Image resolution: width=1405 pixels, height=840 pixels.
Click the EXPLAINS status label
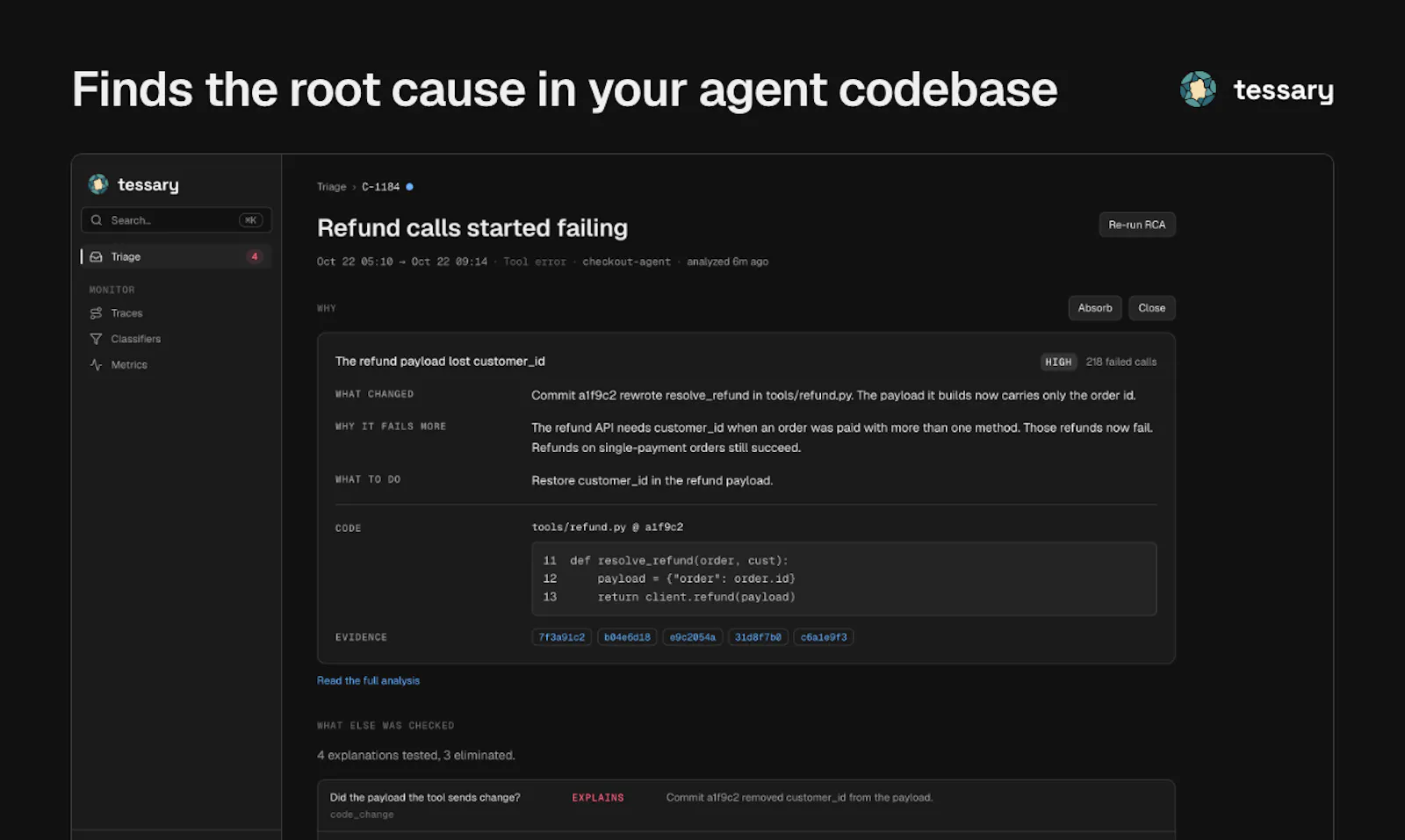[598, 798]
